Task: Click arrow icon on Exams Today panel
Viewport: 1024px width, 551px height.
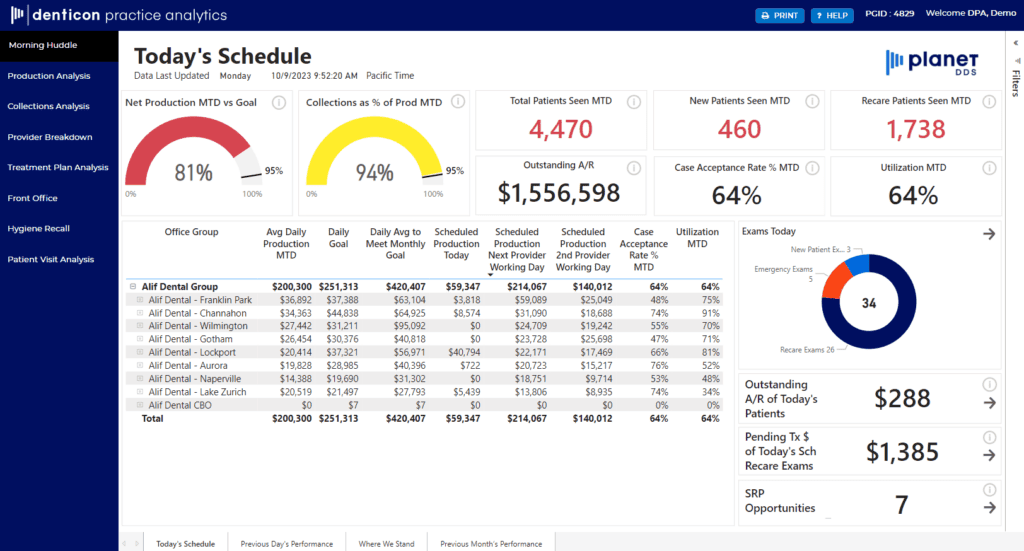Action: click(989, 234)
